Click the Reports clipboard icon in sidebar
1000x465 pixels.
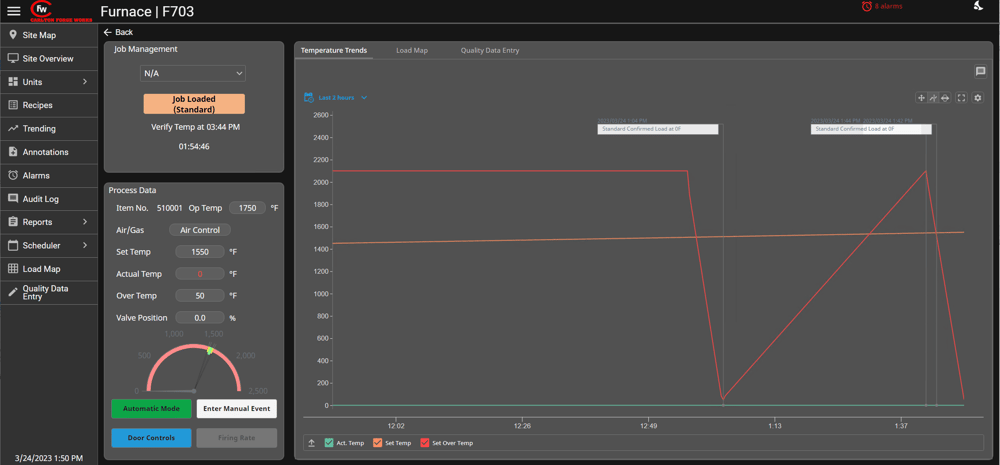coord(13,222)
